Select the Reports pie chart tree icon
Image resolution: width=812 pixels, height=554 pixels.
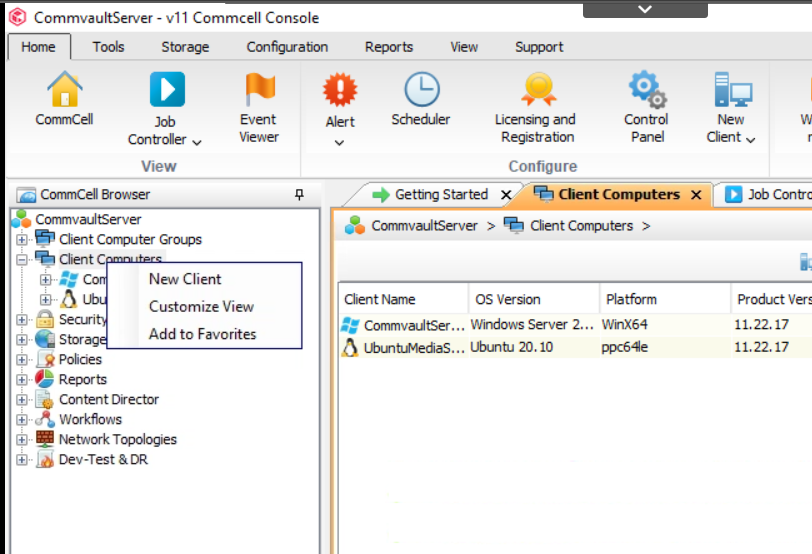pos(45,379)
